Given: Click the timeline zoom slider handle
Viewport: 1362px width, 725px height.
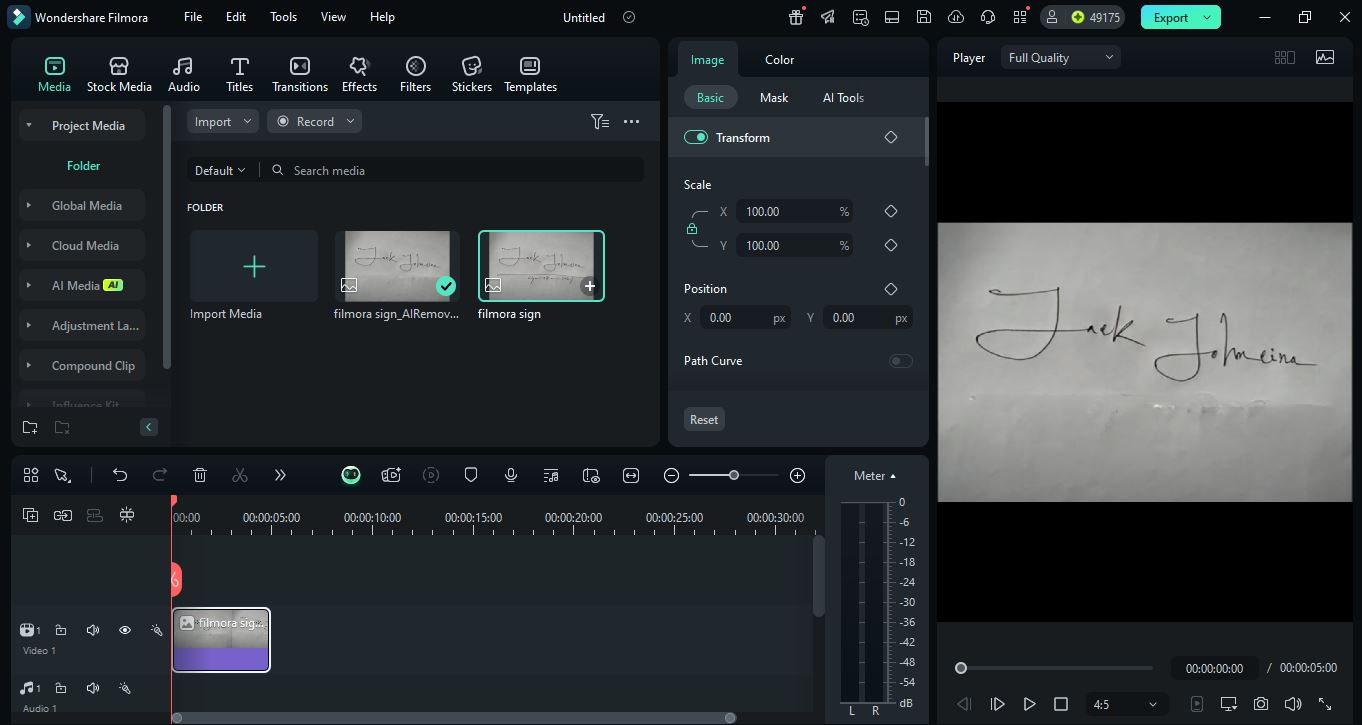Looking at the screenshot, I should click(734, 475).
